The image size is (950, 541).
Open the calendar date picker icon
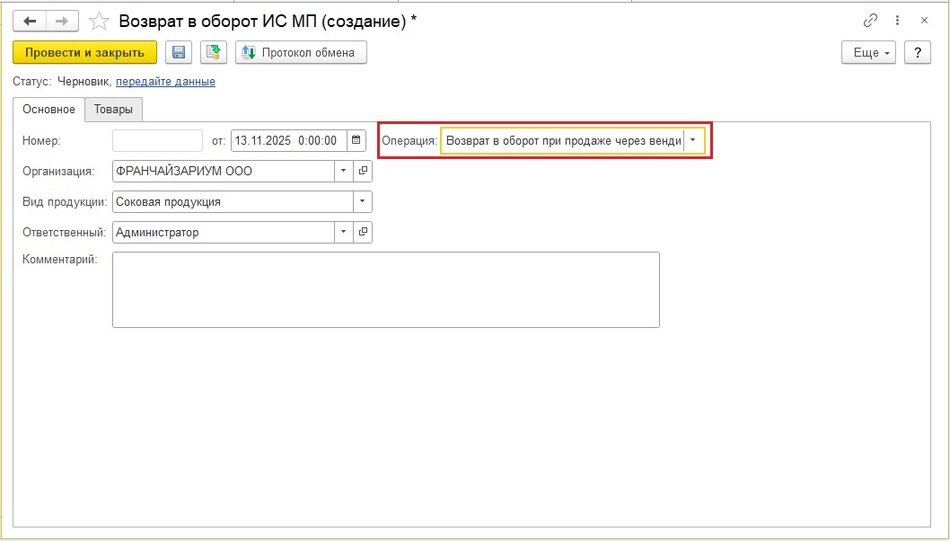357,141
